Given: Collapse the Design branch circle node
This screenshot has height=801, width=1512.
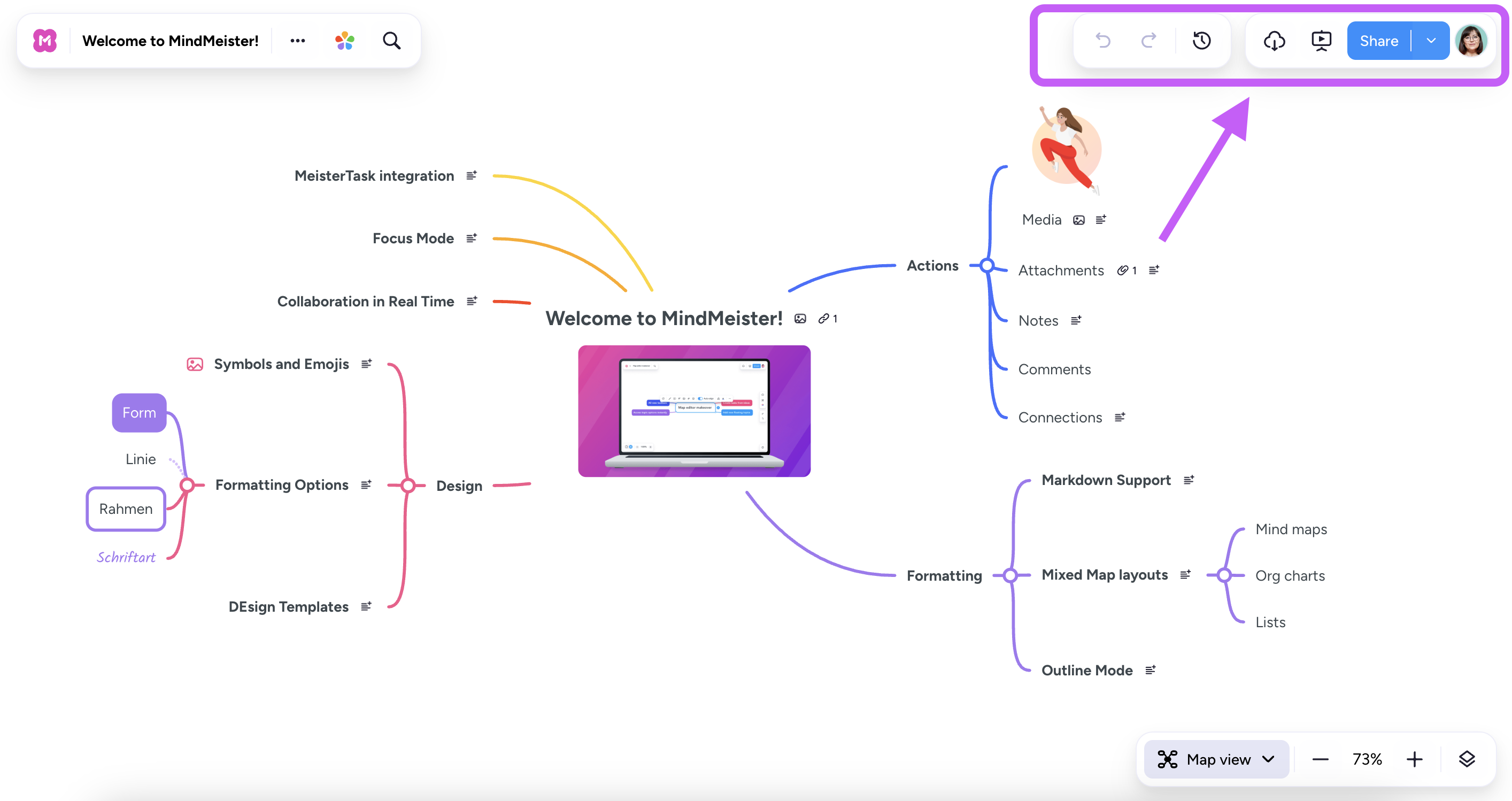Looking at the screenshot, I should [x=408, y=486].
